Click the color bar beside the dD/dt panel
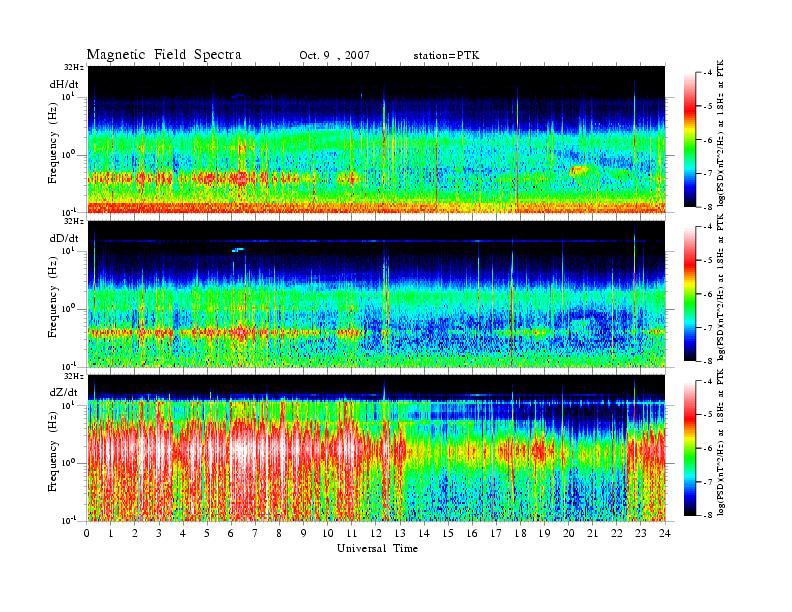Image resolution: width=792 pixels, height=612 pixels. coord(690,294)
